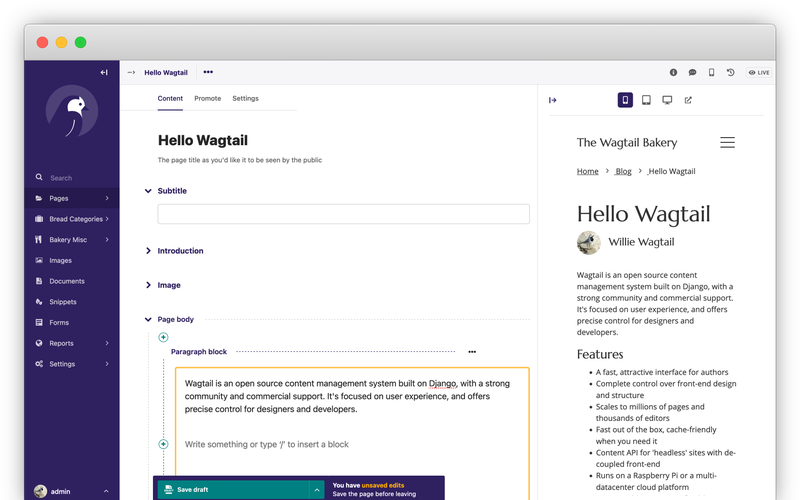This screenshot has height=500, width=800.
Task: Click the Features heading in preview
Action: (x=600, y=354)
